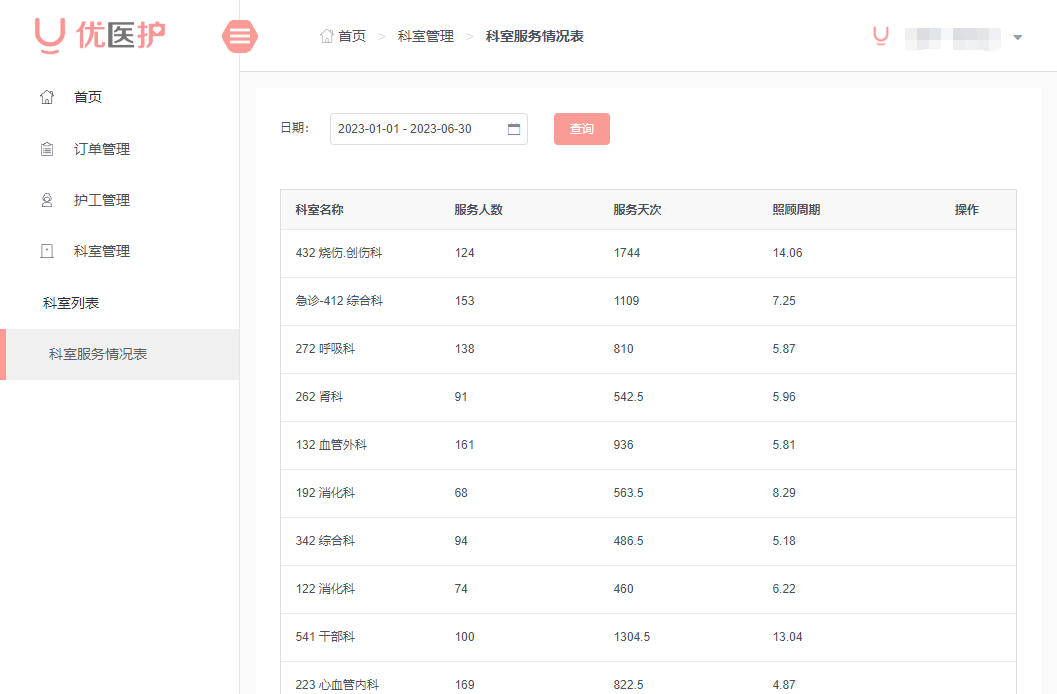Click service count 124
The height and width of the screenshot is (694, 1057).
(464, 253)
